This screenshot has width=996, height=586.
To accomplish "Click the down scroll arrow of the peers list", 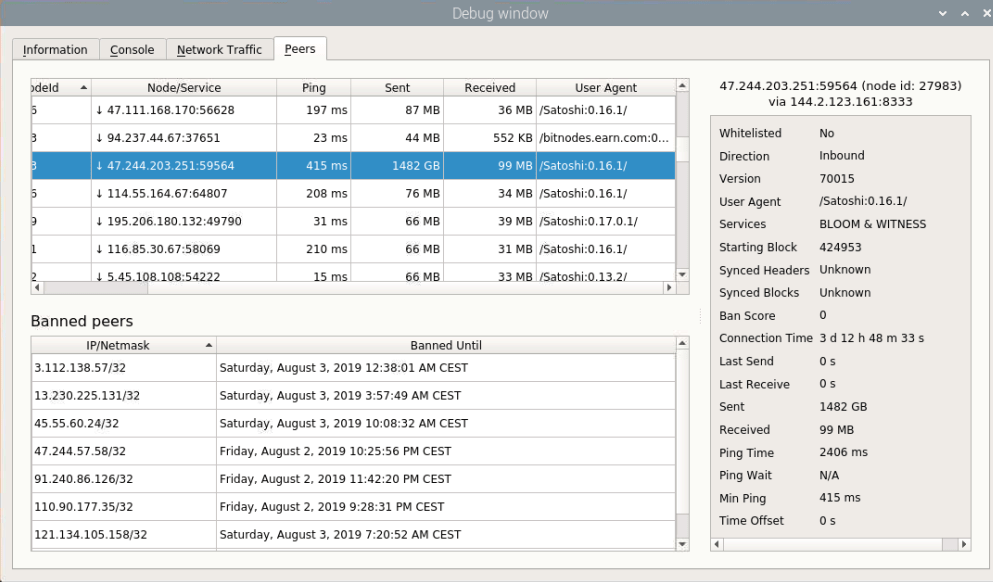I will pyautogui.click(x=682, y=273).
